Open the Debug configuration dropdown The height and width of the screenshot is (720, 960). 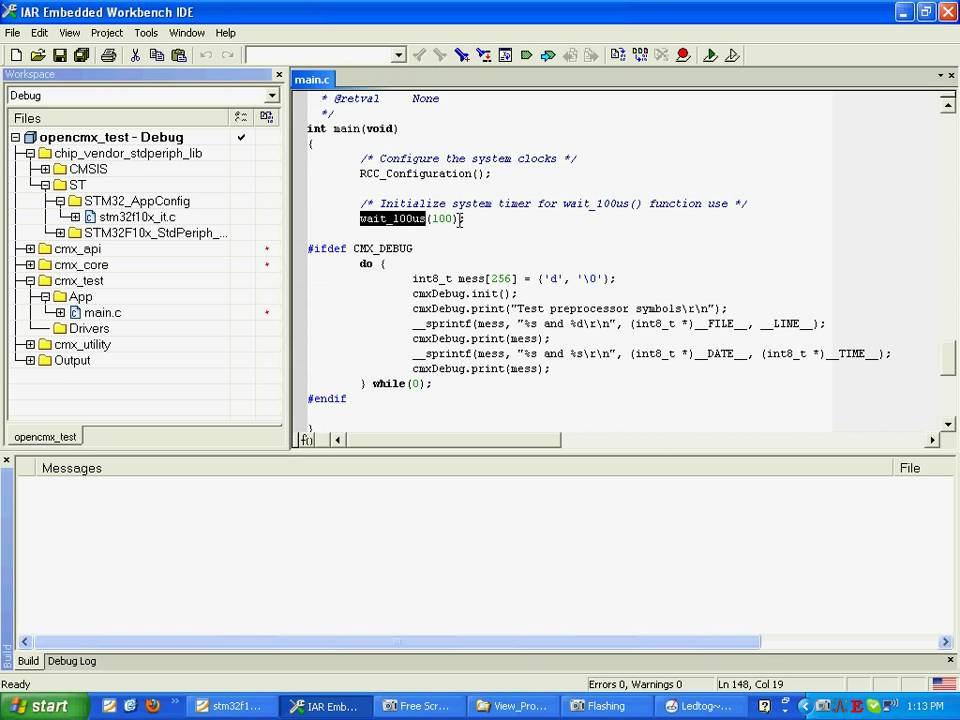(272, 96)
